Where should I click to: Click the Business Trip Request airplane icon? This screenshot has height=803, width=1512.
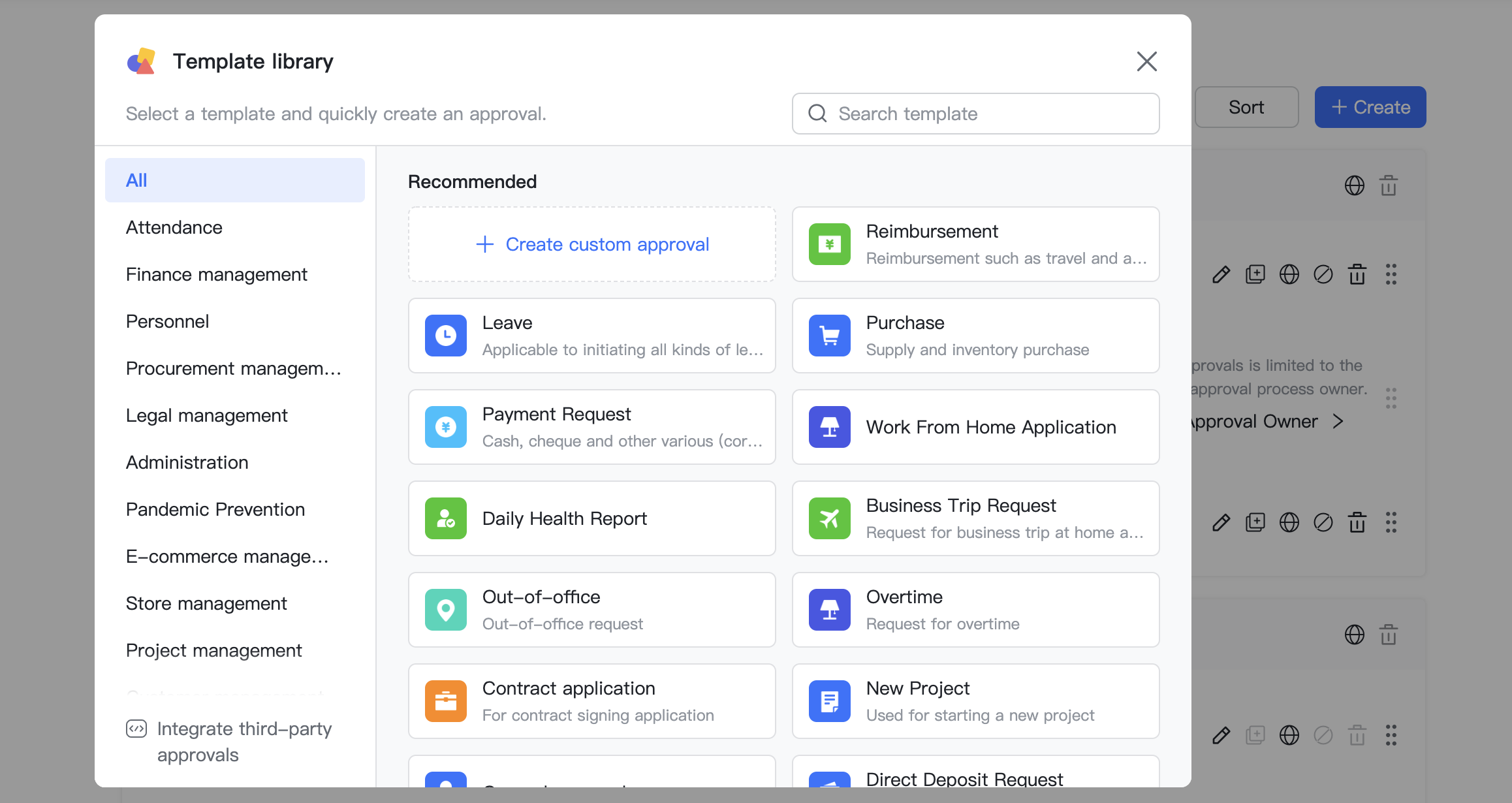tap(829, 518)
